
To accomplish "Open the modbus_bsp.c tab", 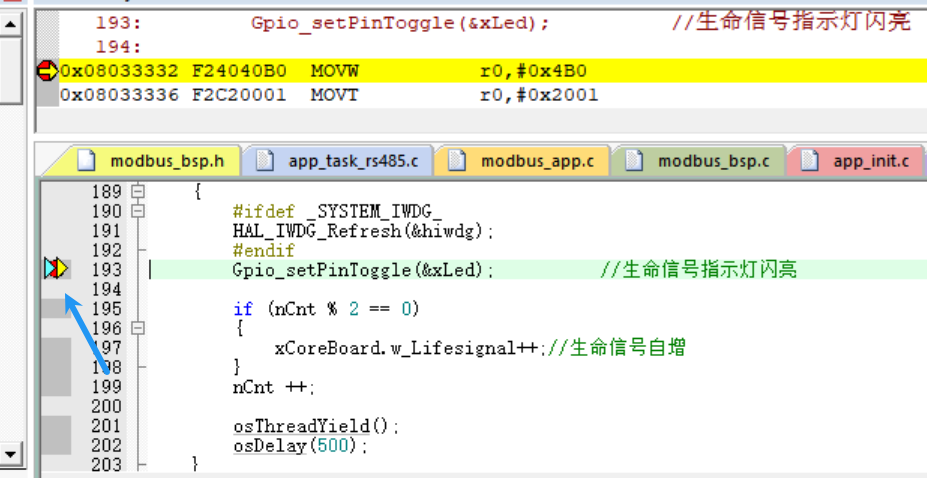I will coord(699,161).
